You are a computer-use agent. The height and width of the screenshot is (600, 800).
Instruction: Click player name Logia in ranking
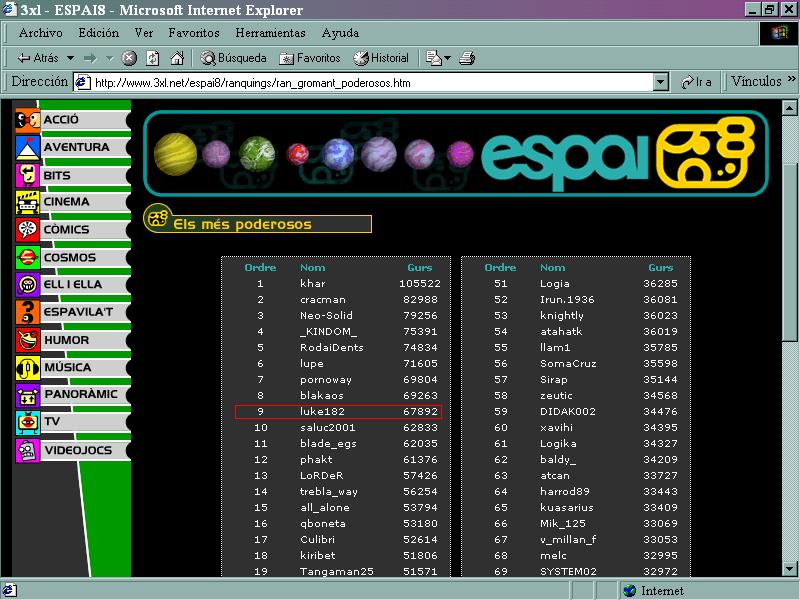555,284
